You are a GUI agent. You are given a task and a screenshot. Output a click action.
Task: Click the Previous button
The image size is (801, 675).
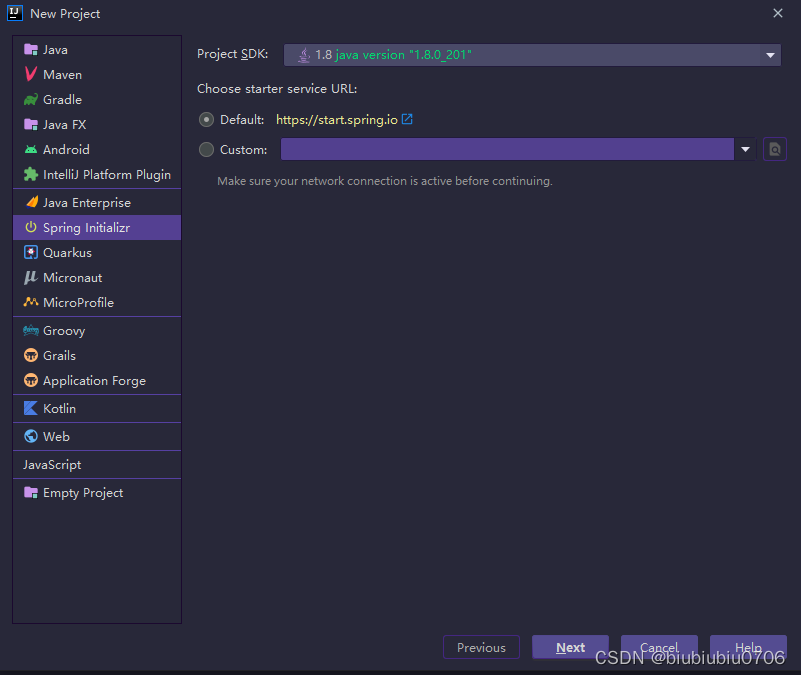coord(481,647)
